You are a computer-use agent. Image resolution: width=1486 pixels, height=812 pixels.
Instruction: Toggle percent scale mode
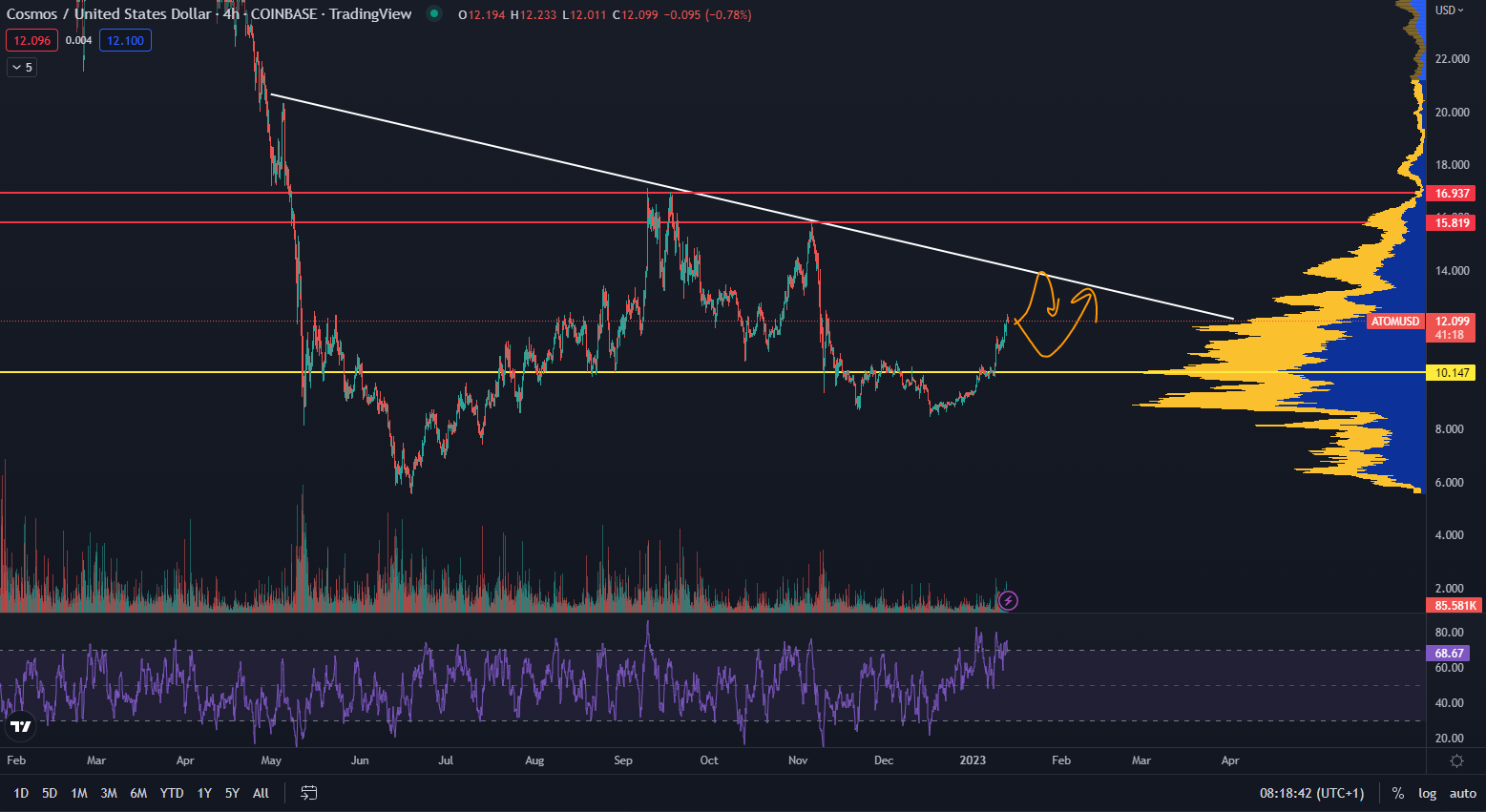point(1397,793)
